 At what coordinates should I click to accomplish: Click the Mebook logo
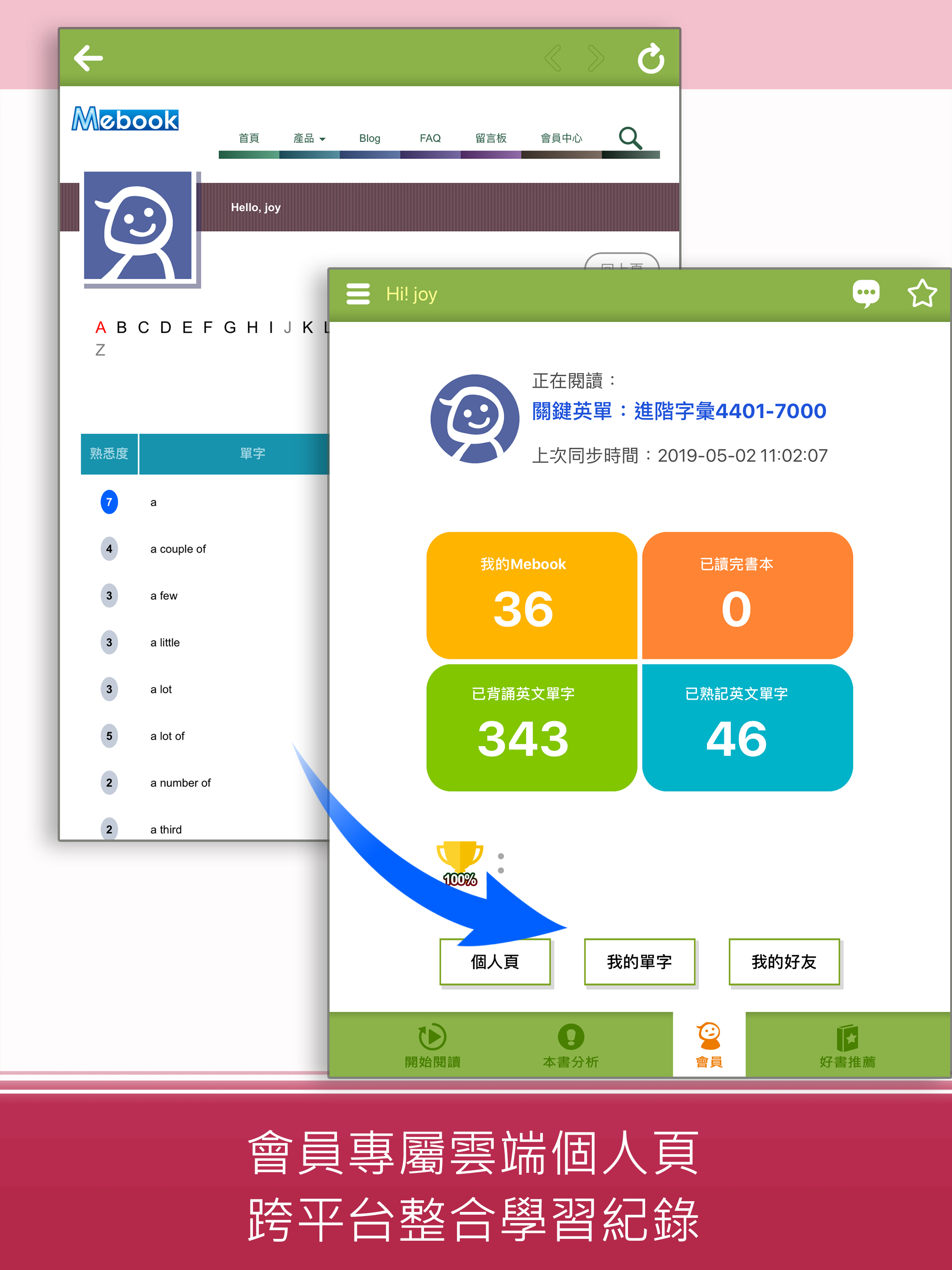[125, 119]
